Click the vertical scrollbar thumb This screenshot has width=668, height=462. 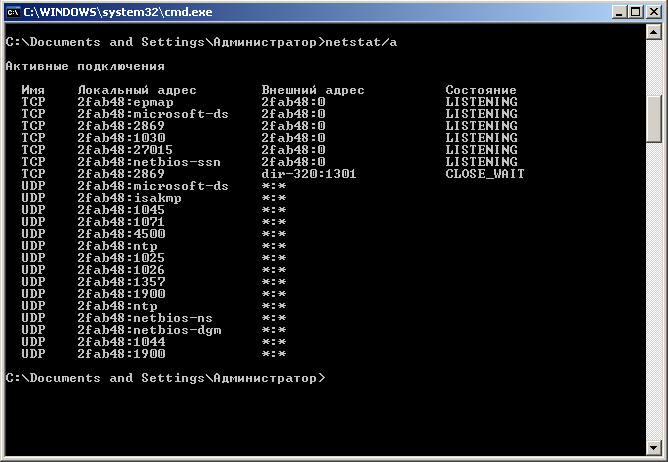655,120
